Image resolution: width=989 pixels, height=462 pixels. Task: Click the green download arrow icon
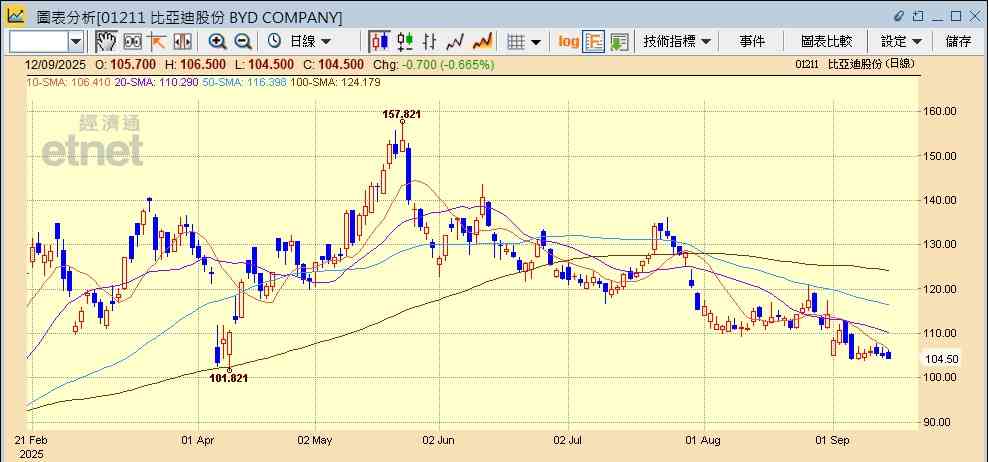[619, 42]
